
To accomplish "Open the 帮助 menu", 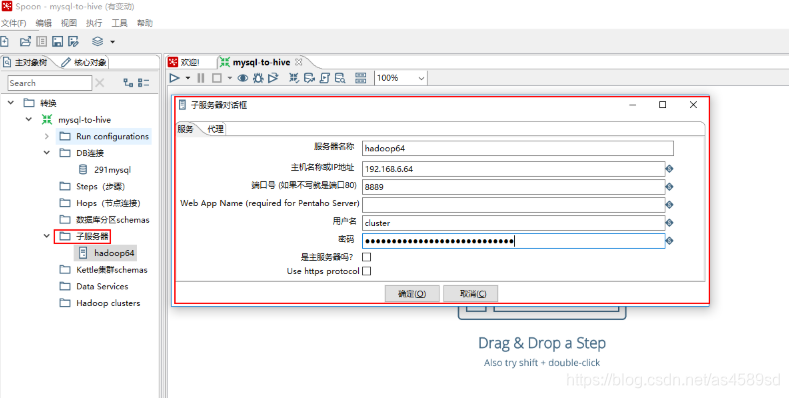I will pos(145,23).
